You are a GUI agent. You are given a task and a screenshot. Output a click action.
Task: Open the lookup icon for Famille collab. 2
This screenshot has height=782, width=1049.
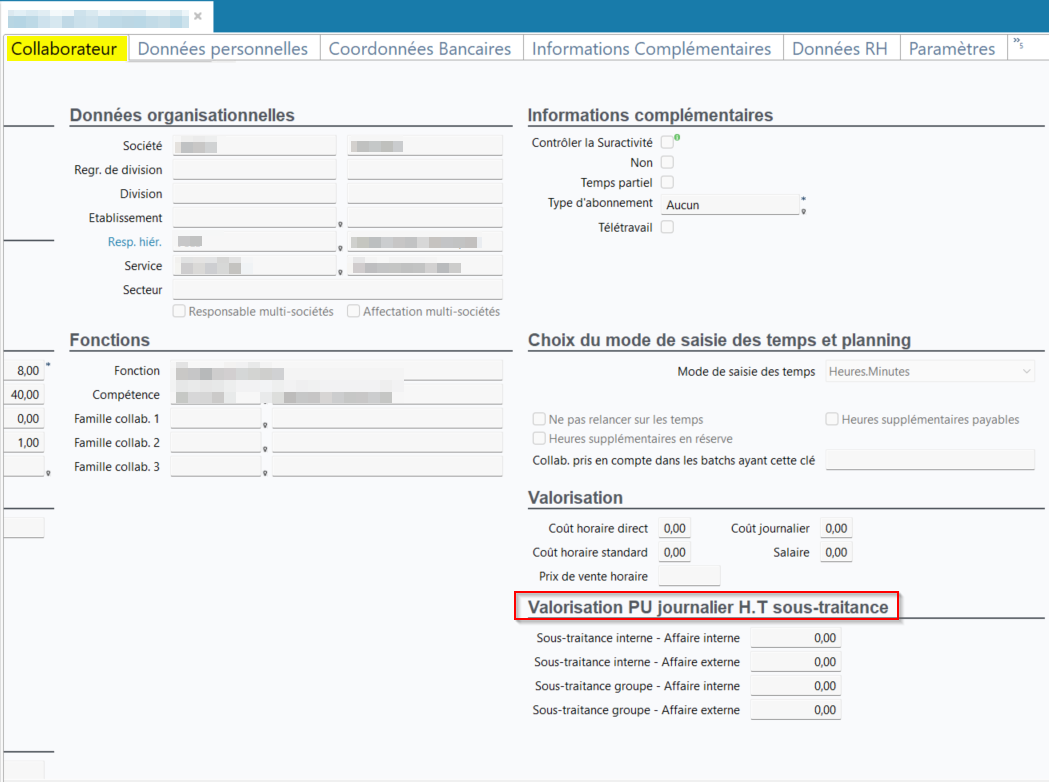[265, 448]
